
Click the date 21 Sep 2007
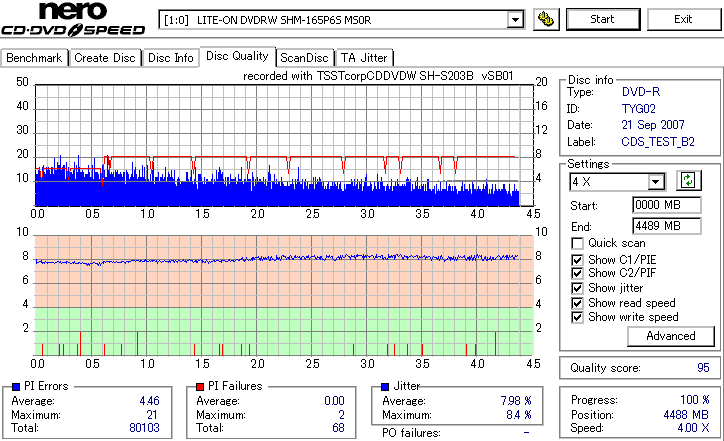coord(653,125)
